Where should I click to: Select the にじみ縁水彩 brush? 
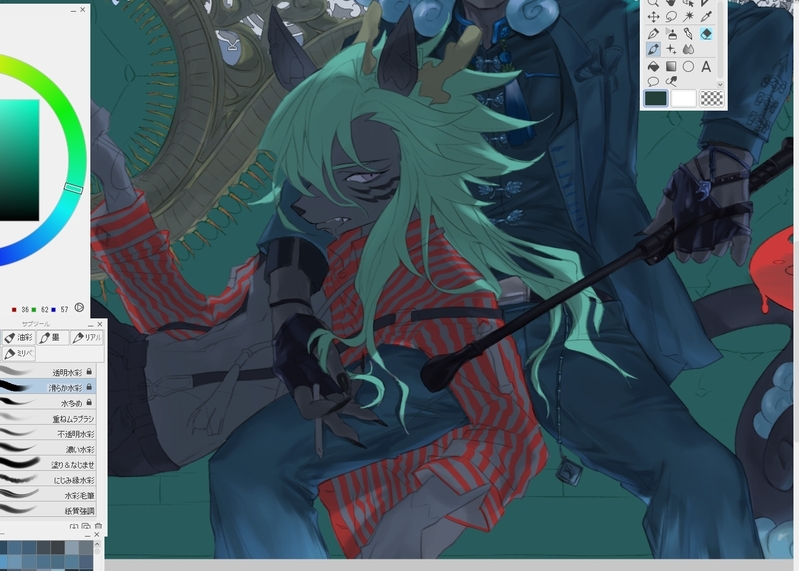[48, 479]
